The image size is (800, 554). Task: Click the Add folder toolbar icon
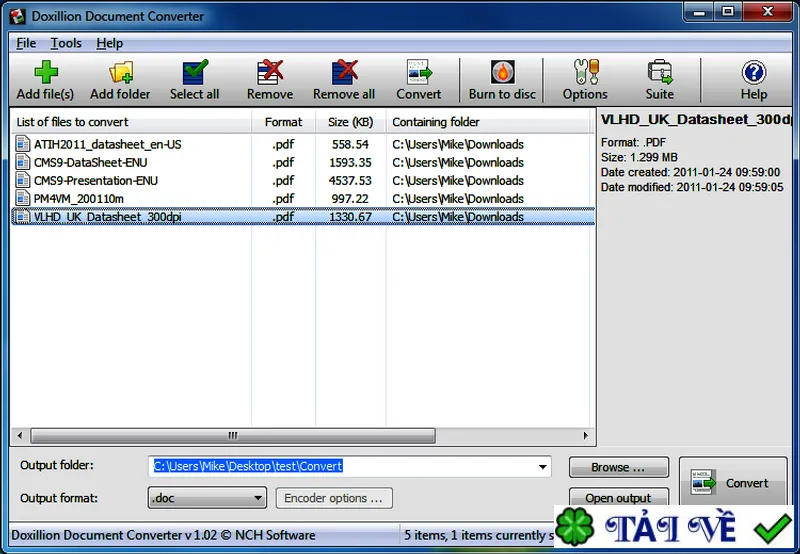[121, 72]
